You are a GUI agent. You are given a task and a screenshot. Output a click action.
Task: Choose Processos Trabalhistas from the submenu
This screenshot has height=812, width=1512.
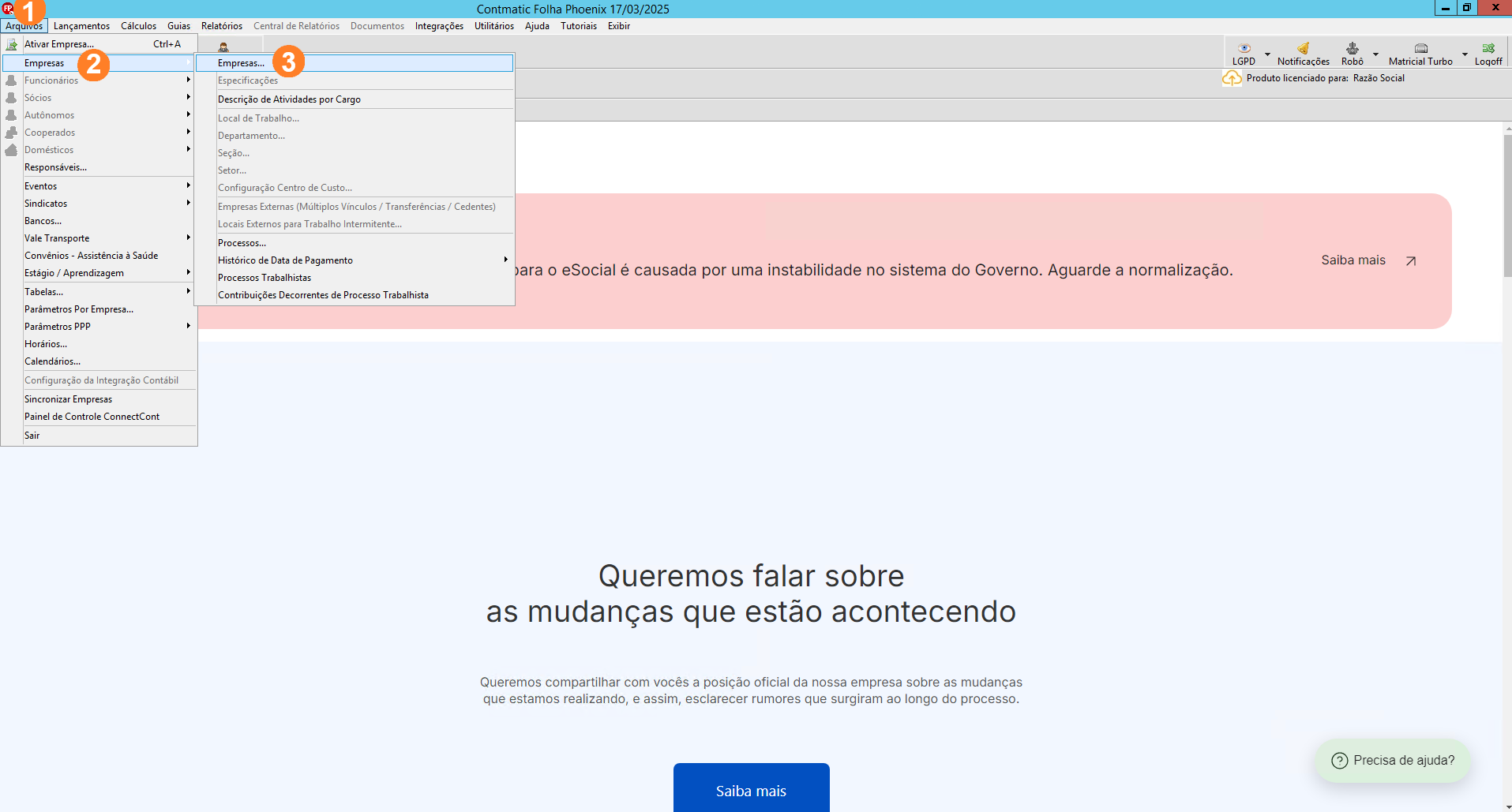click(265, 278)
